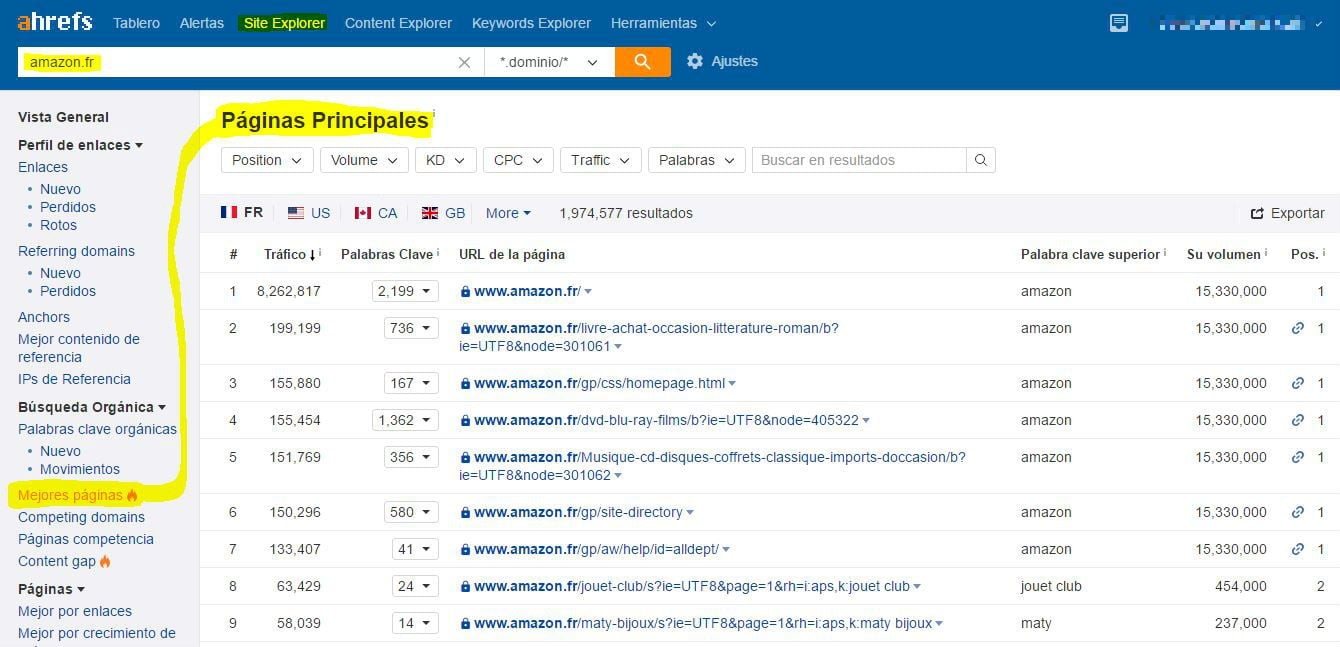
Task: Open Rotos under Enlaces
Action: [x=58, y=225]
